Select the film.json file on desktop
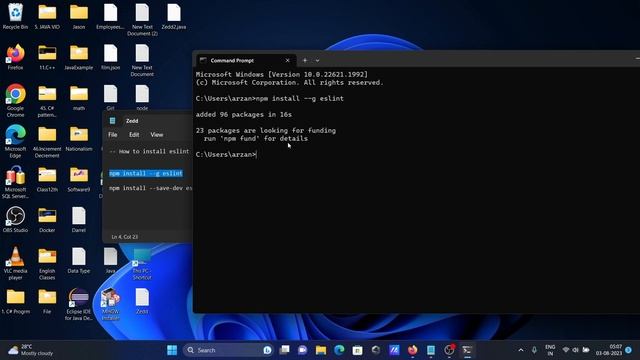The height and width of the screenshot is (360, 640). [110, 57]
